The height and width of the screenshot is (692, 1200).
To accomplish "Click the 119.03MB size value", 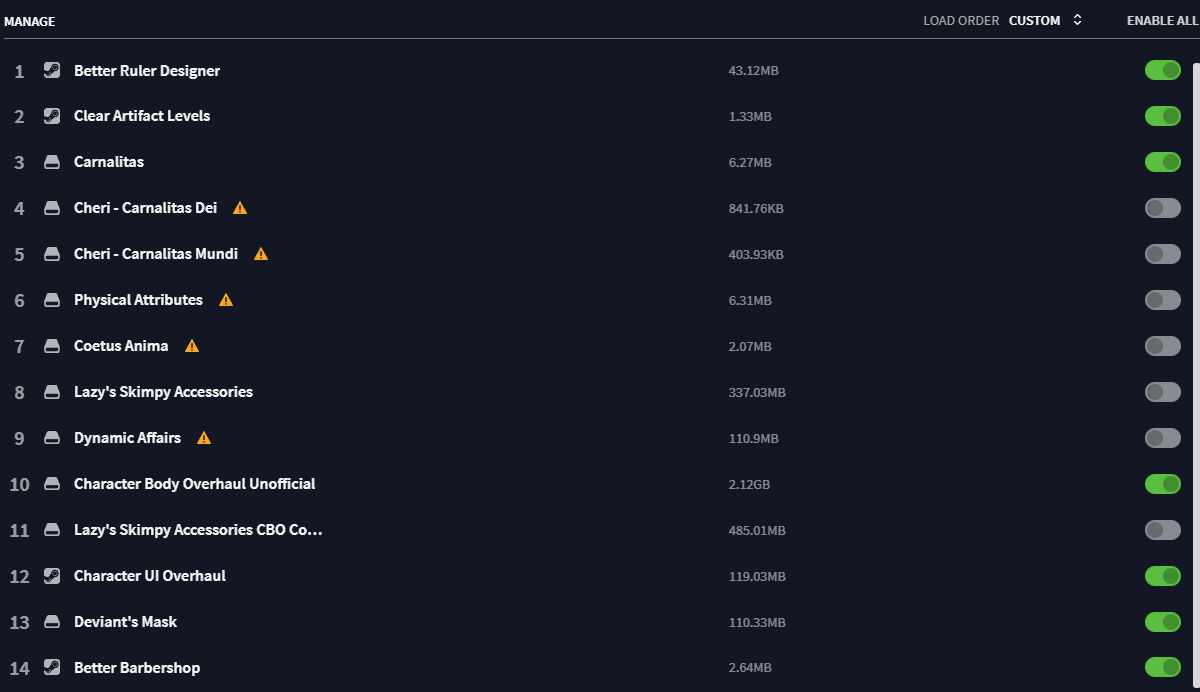I will coord(757,577).
